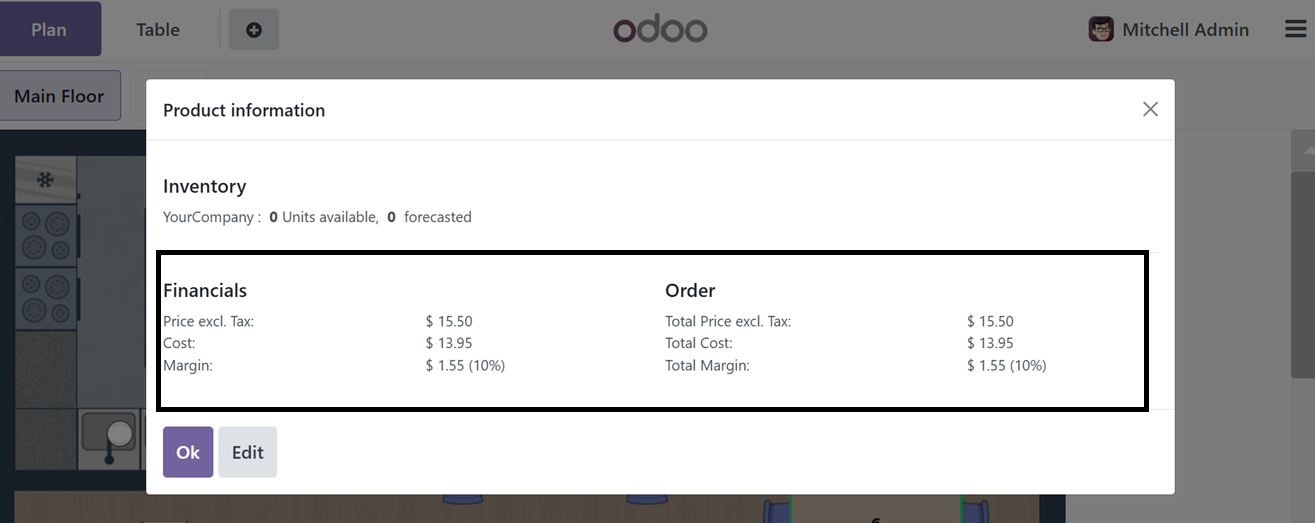Click the Mitchell Admin username text
1315x523 pixels.
(1186, 30)
